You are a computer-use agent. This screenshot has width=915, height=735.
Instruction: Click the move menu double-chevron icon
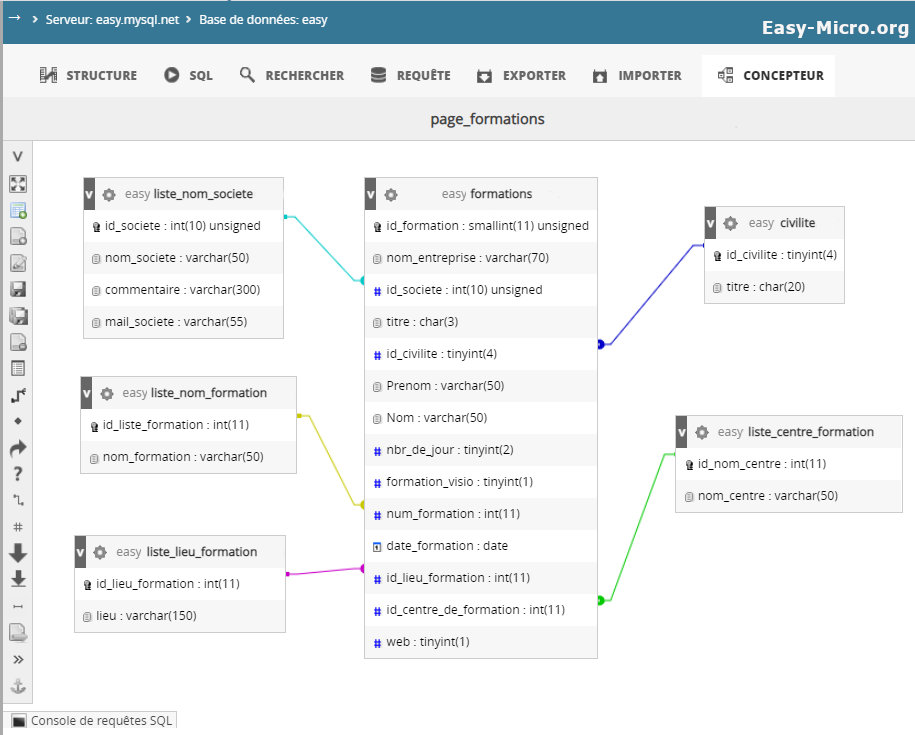point(18,660)
